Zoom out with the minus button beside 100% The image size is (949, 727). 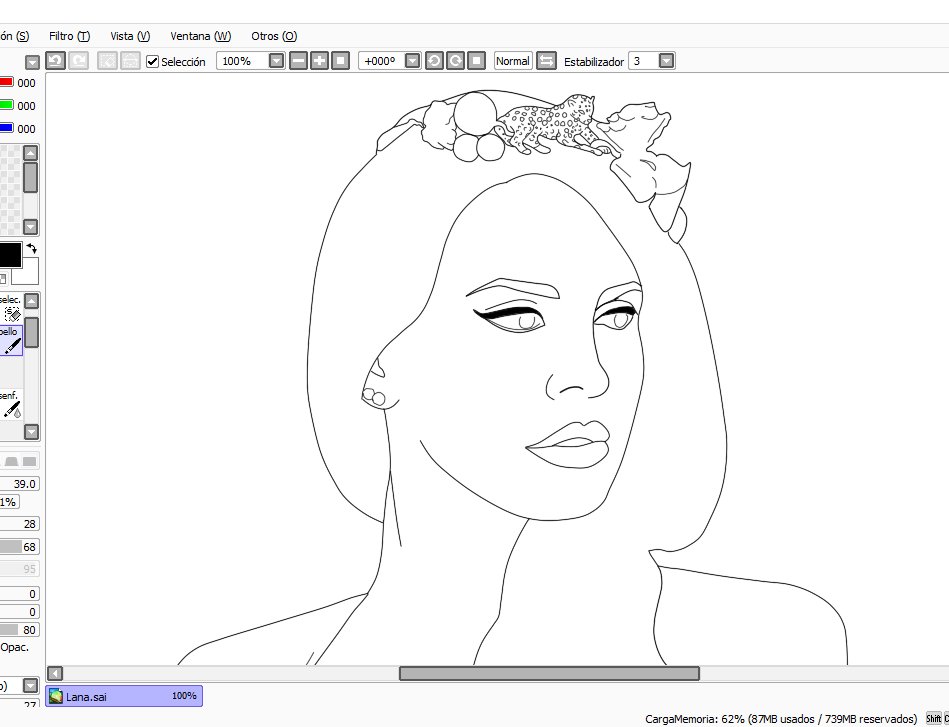(298, 61)
